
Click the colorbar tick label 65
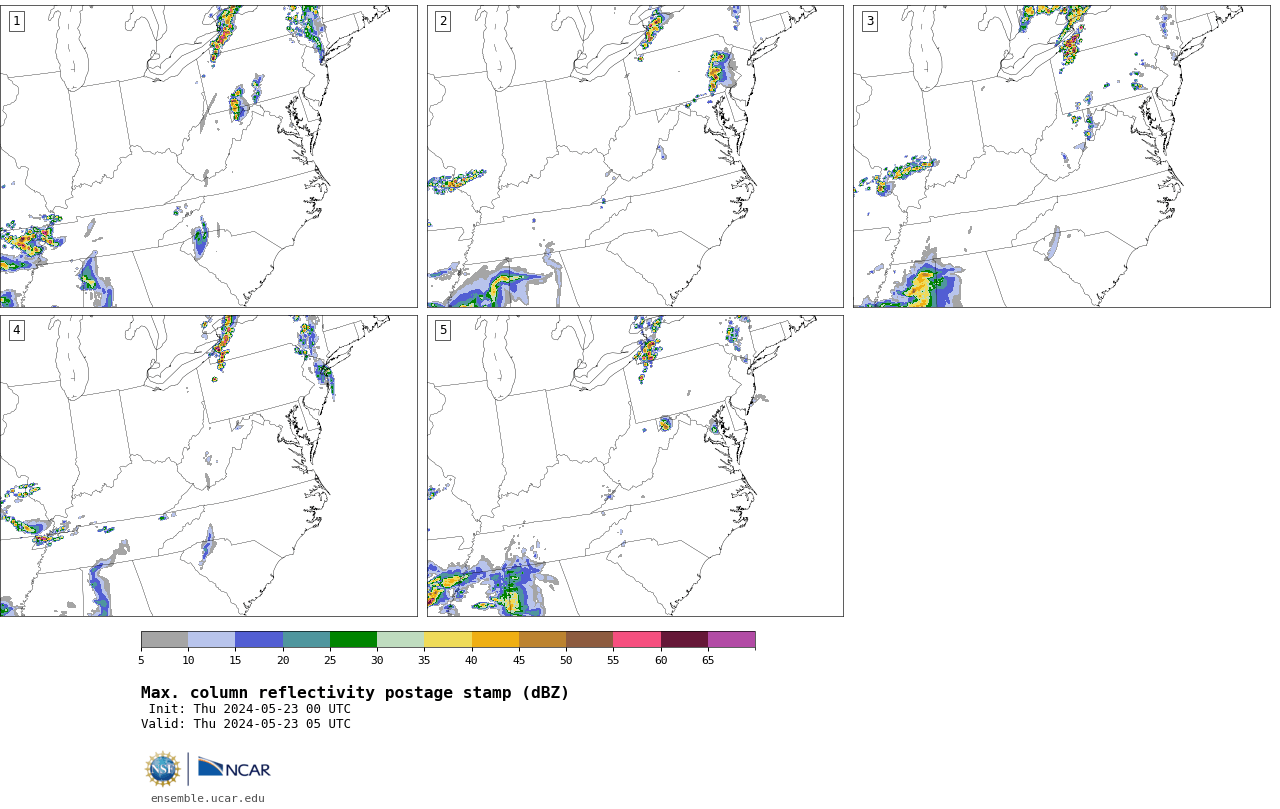[708, 660]
